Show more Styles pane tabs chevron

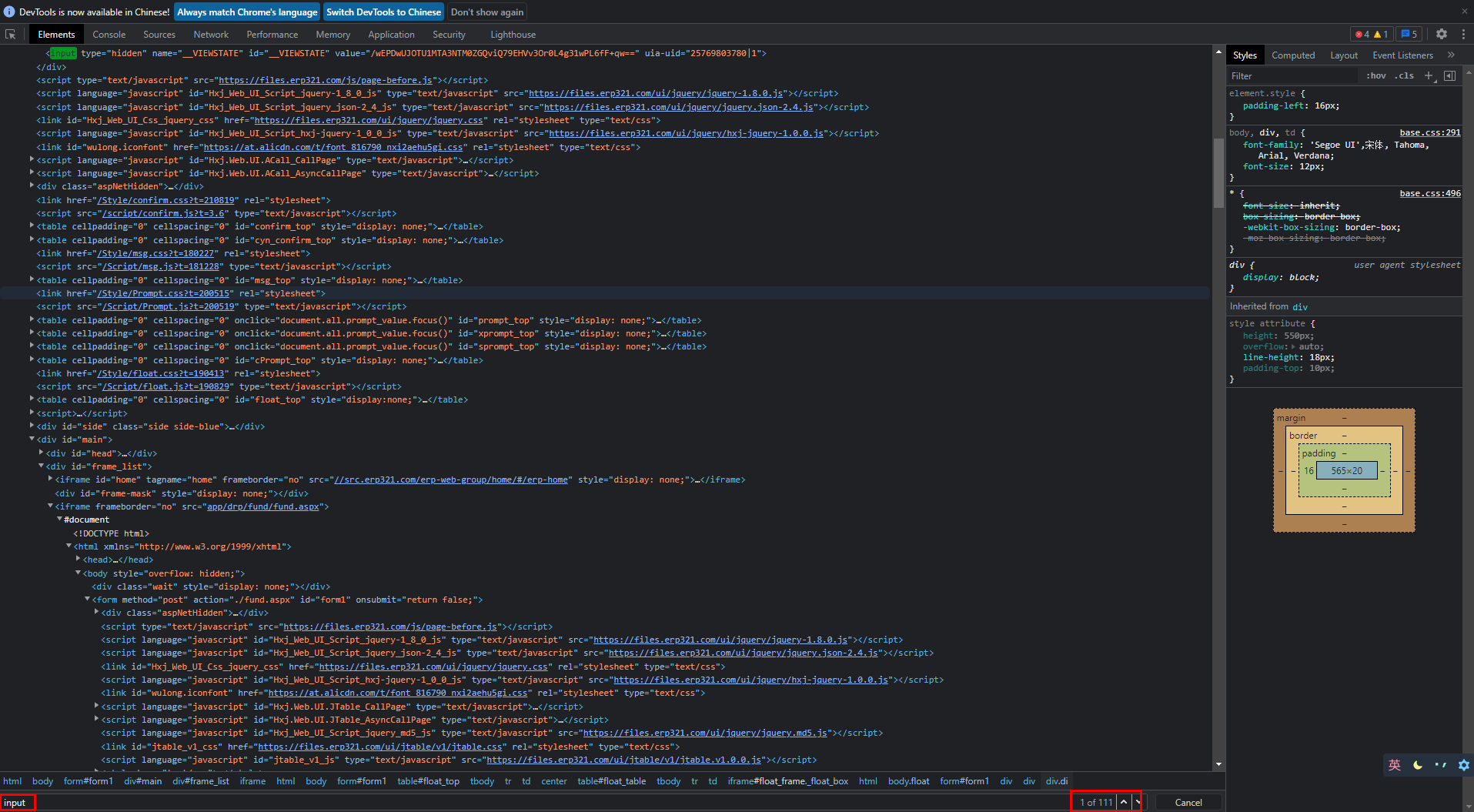1452,55
